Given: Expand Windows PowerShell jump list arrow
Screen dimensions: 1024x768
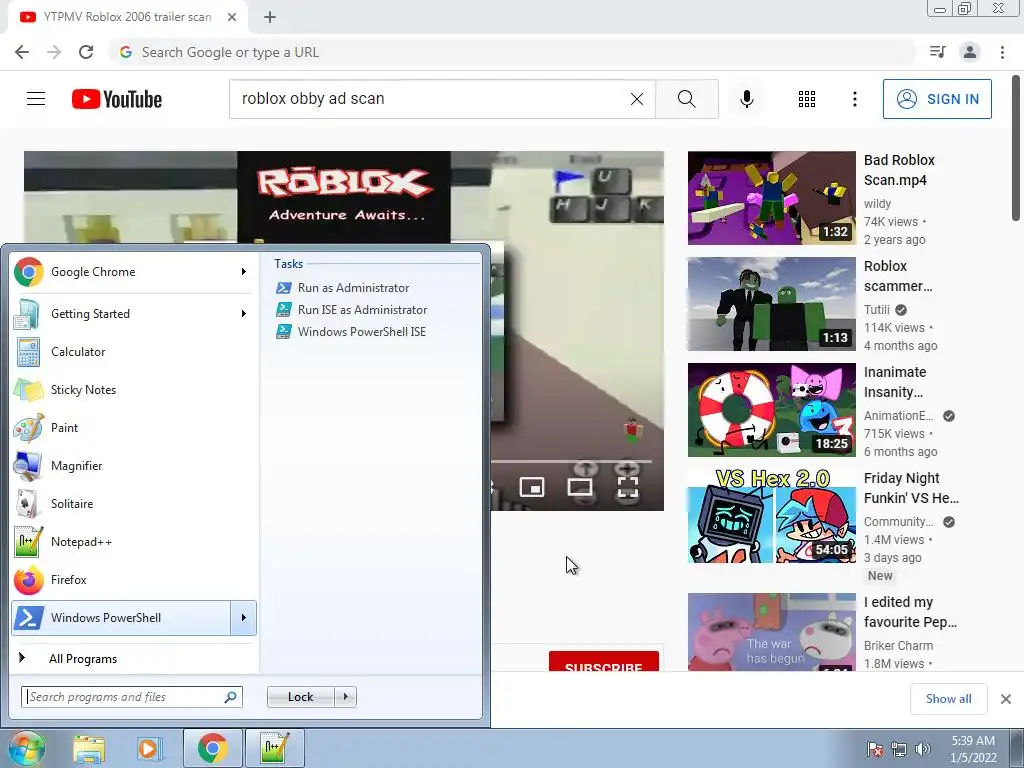Looking at the screenshot, I should coord(244,618).
